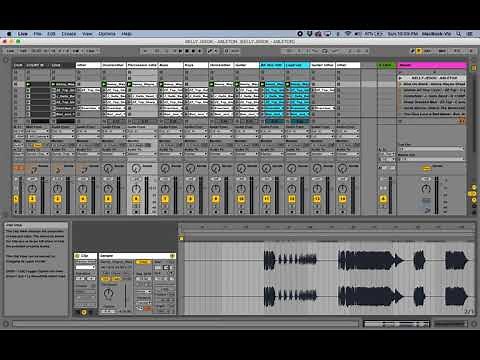480x360 pixels.
Task: Solo the BK Vox DRY track
Action: coord(266,206)
